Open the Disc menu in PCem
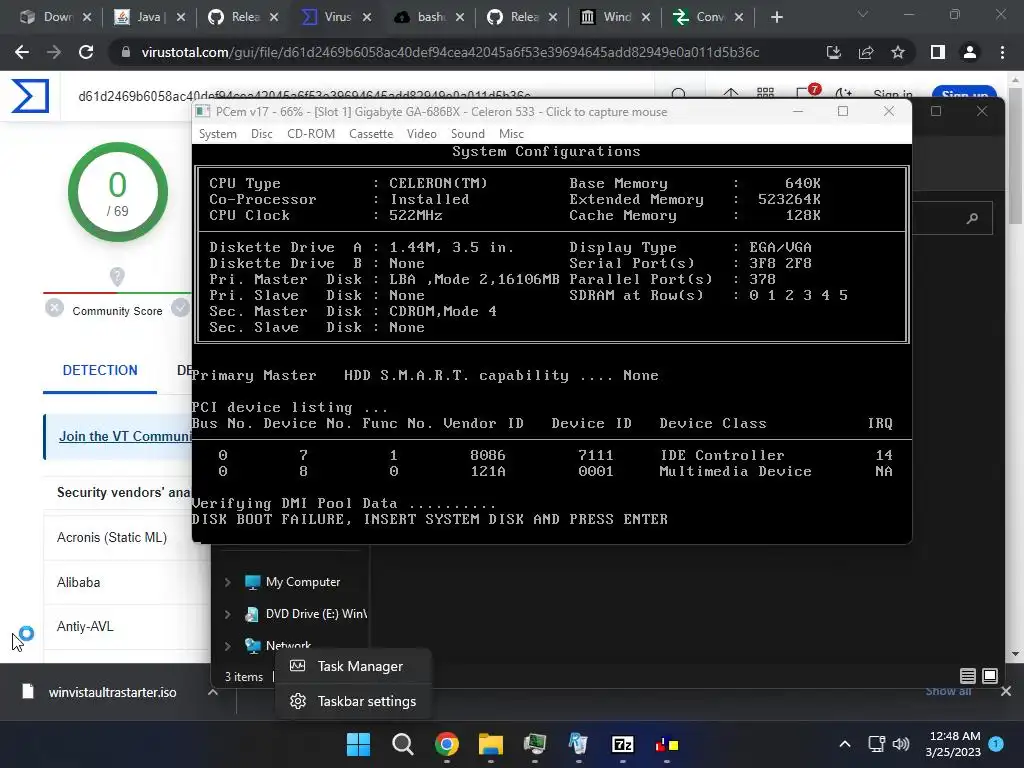Image resolution: width=1024 pixels, height=768 pixels. [x=261, y=134]
